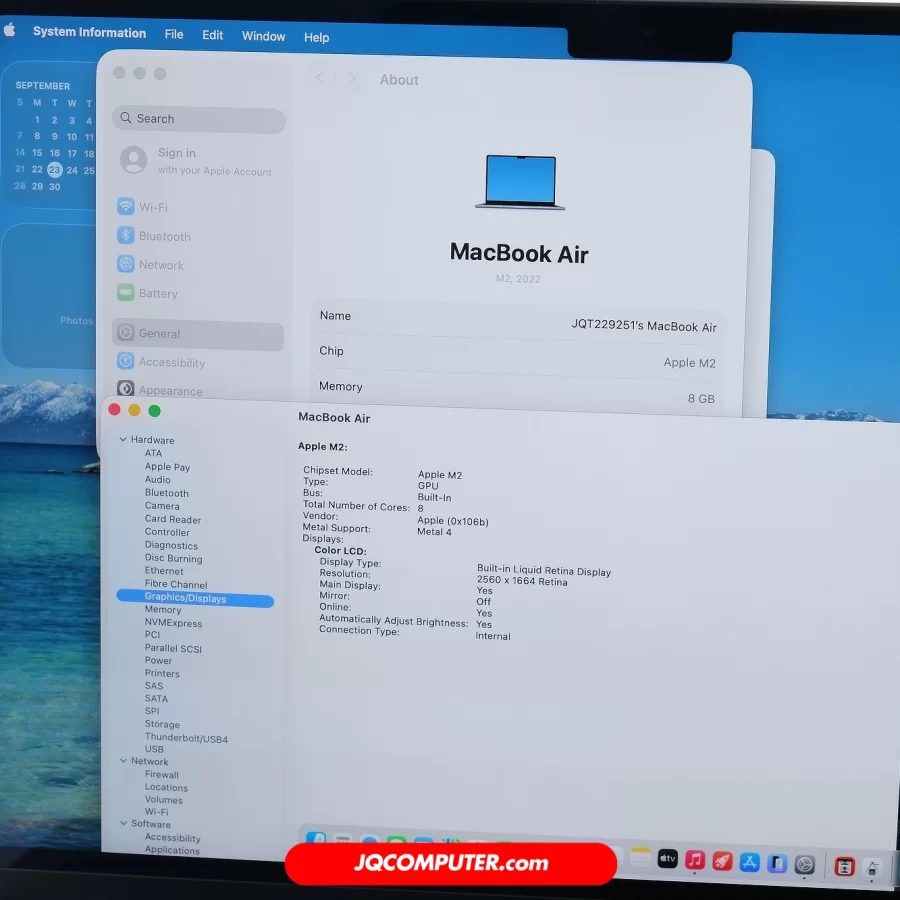Click the Apple M2 chip value in About
Screen dimensions: 900x900
point(689,362)
